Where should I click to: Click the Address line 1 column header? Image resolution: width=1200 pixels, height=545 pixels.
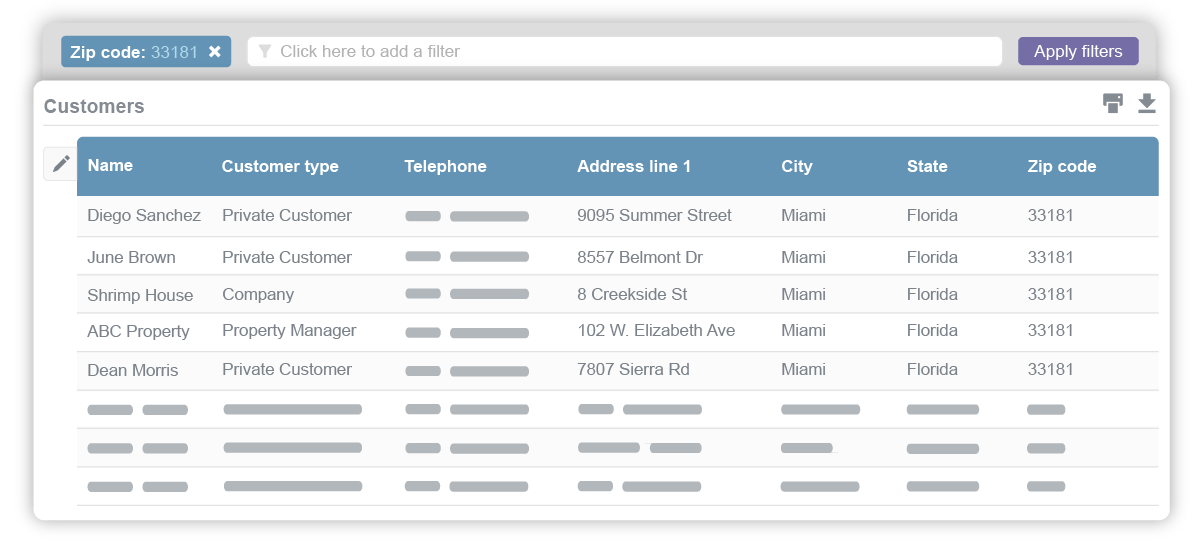coord(634,167)
